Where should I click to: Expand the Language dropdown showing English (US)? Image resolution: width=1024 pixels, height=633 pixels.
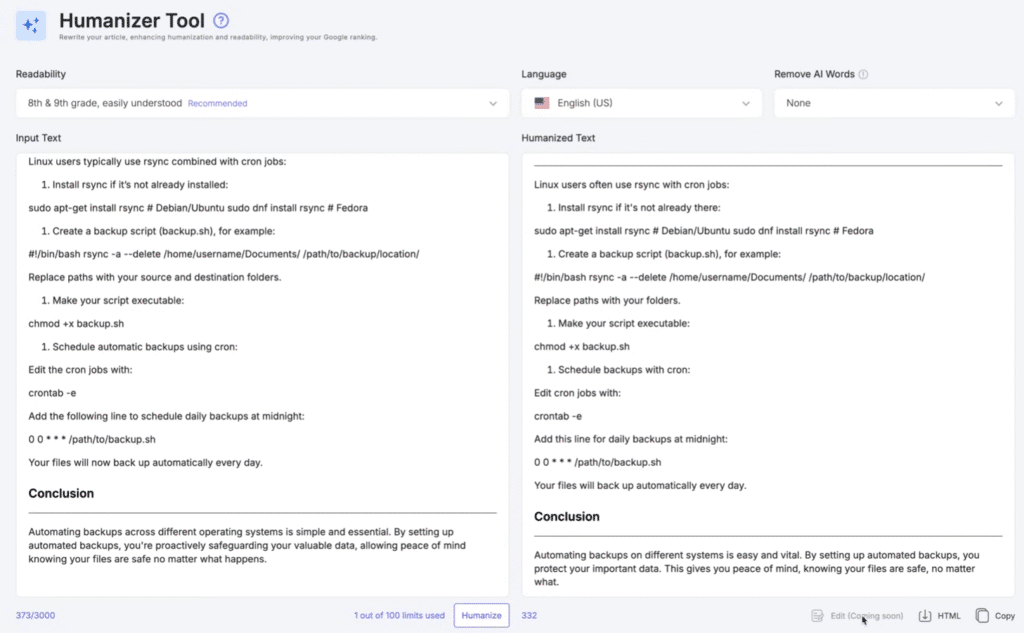pos(641,103)
